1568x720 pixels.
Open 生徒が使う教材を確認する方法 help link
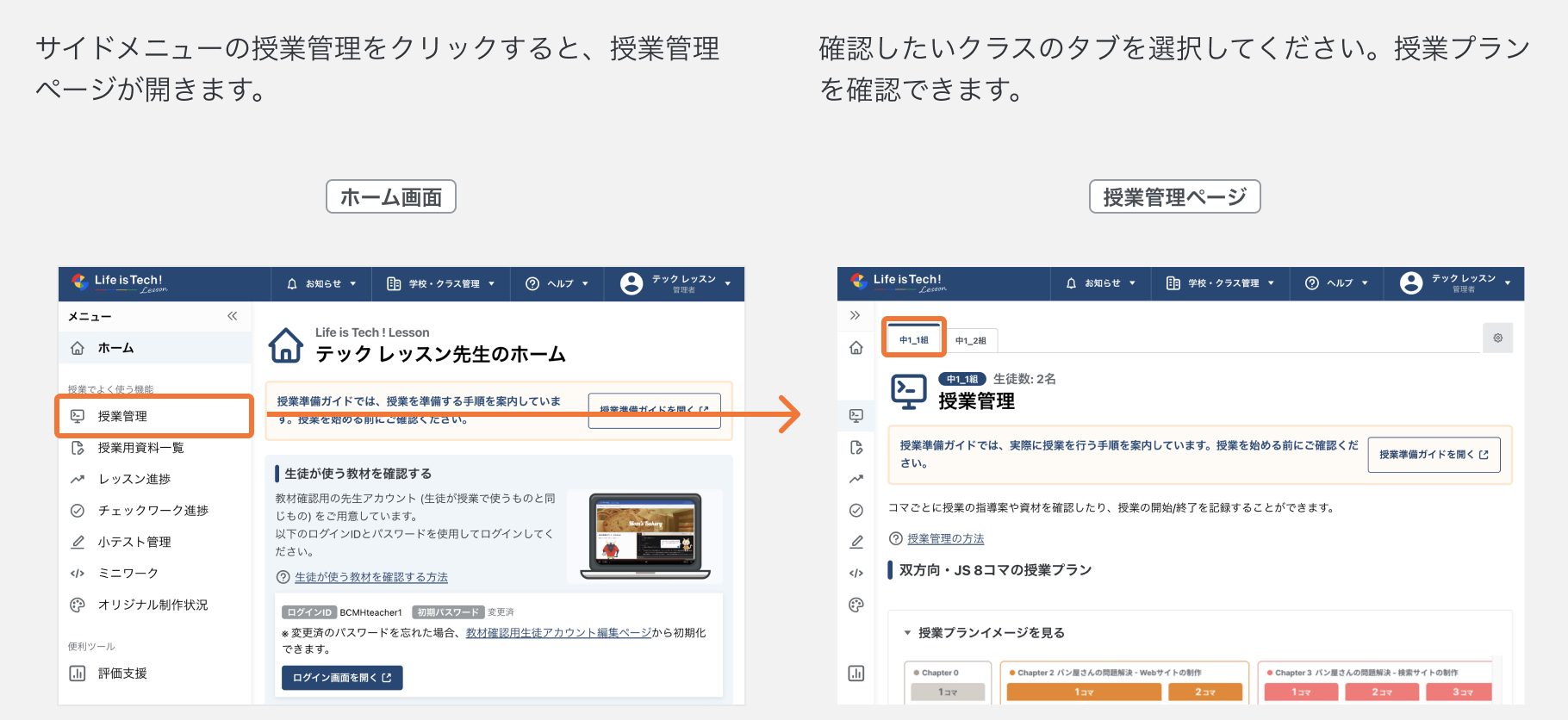tap(371, 577)
